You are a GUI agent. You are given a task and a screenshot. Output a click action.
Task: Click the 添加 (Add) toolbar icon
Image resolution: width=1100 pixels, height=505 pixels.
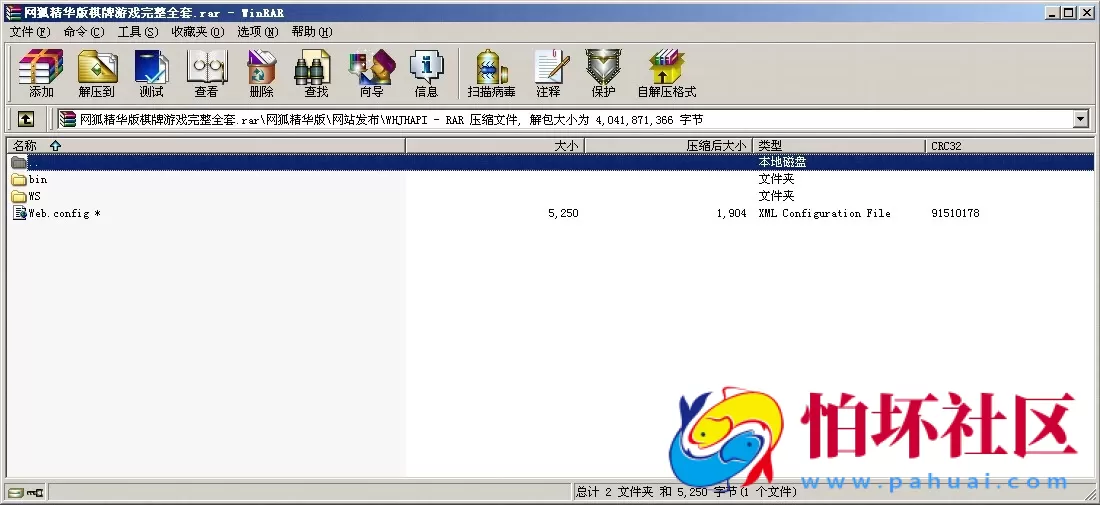[41, 73]
